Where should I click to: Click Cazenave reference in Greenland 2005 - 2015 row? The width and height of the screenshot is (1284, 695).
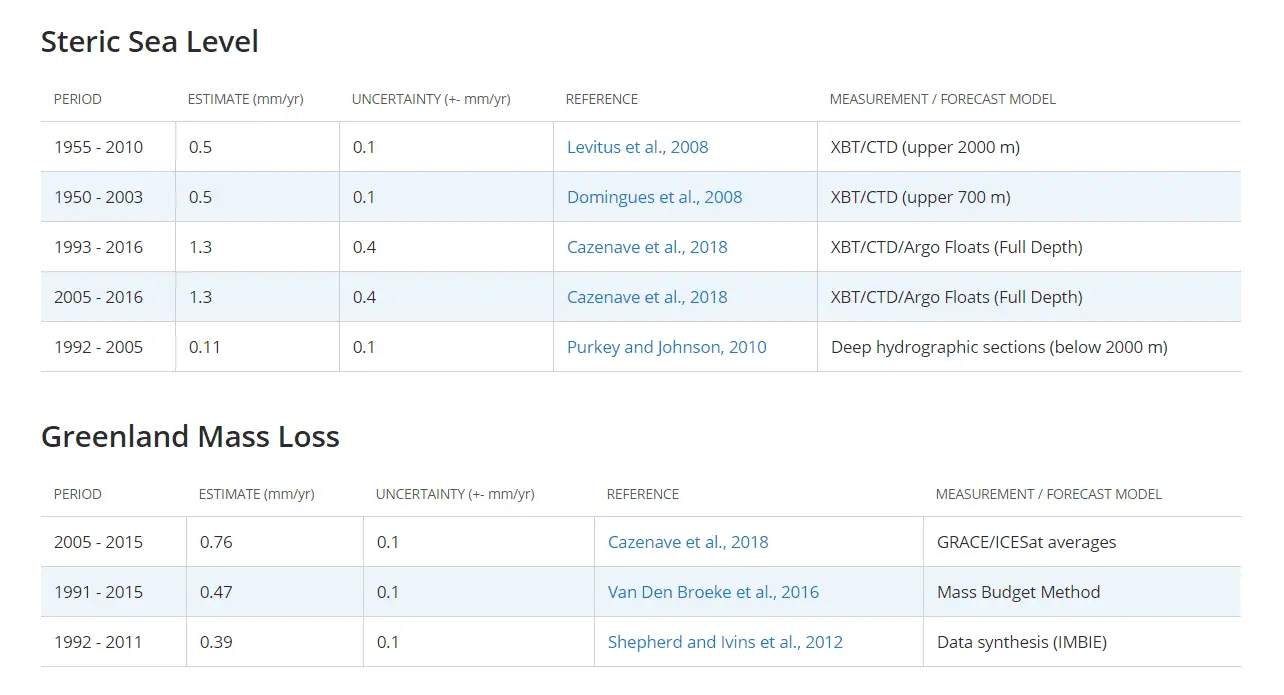pyautogui.click(x=688, y=542)
